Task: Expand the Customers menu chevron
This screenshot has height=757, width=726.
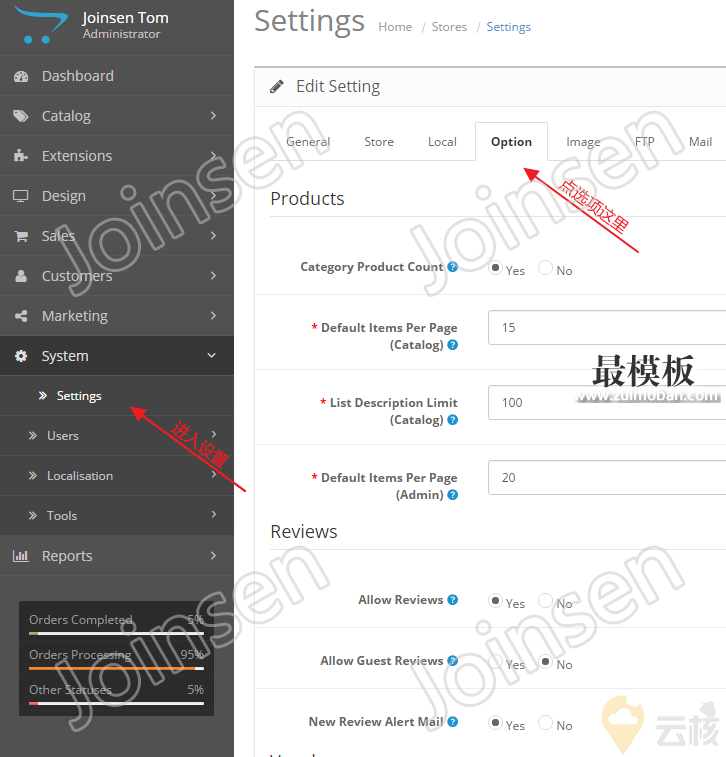Action: click(213, 275)
